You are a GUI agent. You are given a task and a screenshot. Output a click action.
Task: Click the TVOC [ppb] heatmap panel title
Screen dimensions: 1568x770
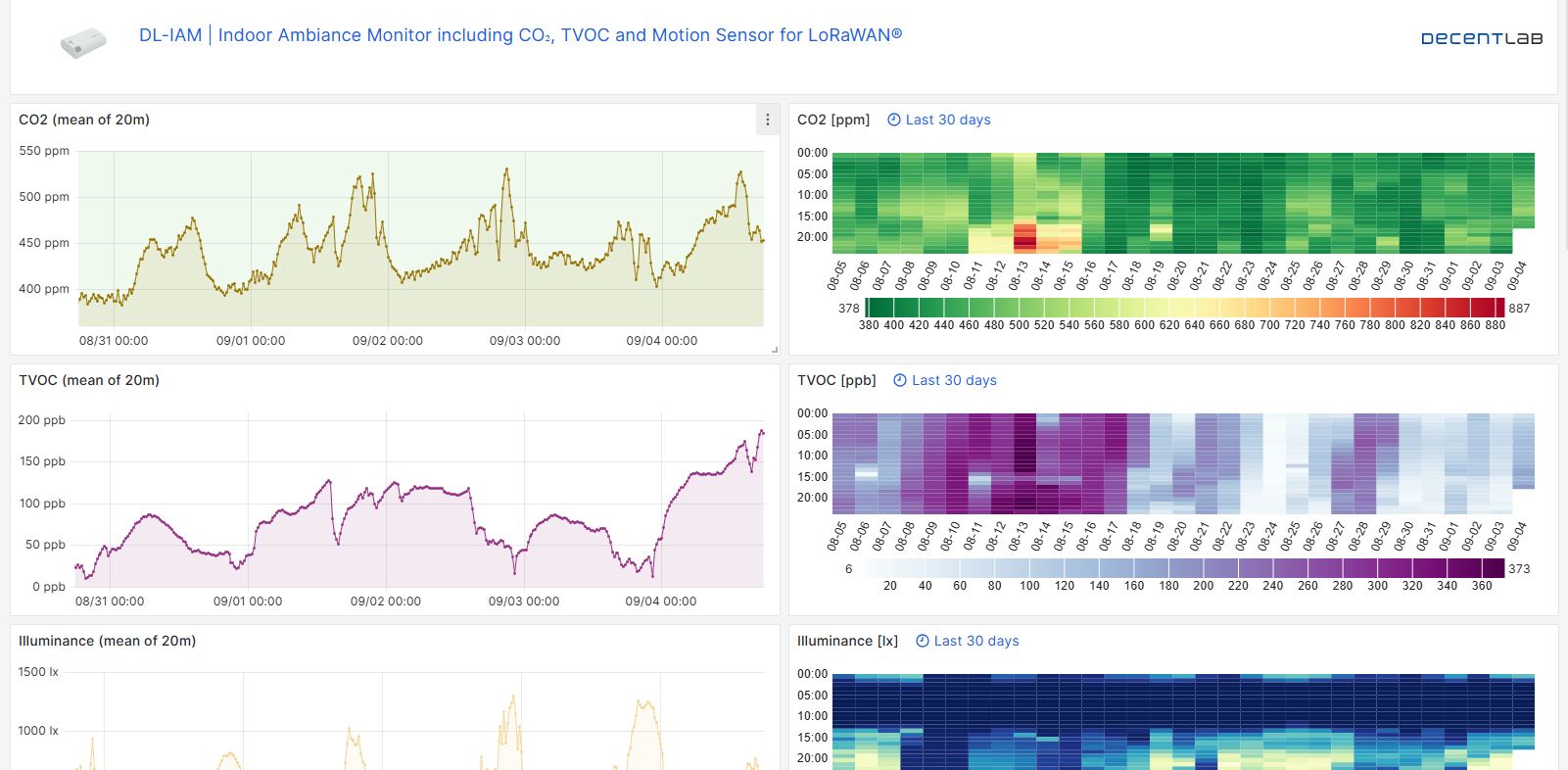pyautogui.click(x=836, y=380)
